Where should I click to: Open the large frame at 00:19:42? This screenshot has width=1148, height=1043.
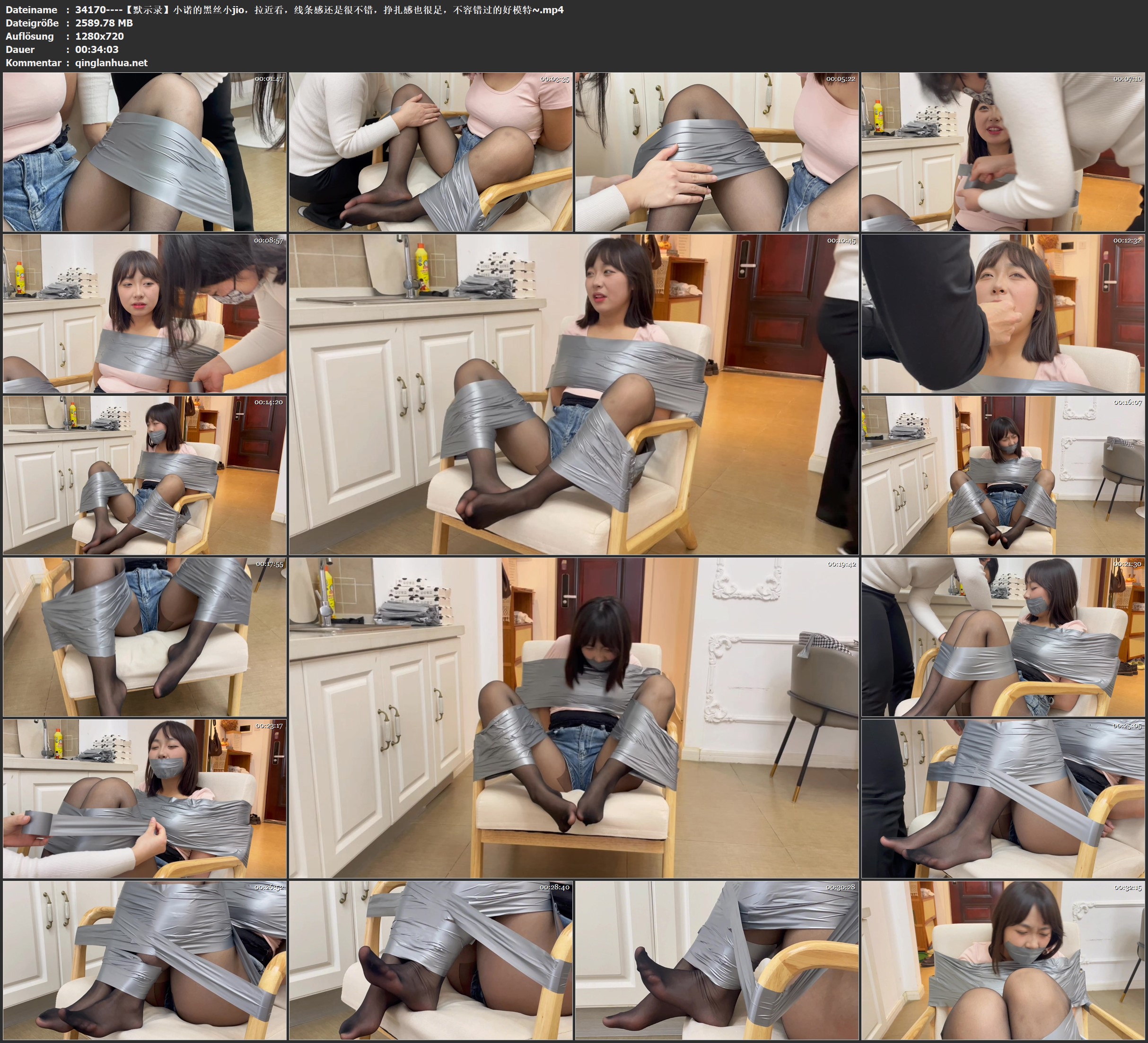573,717
